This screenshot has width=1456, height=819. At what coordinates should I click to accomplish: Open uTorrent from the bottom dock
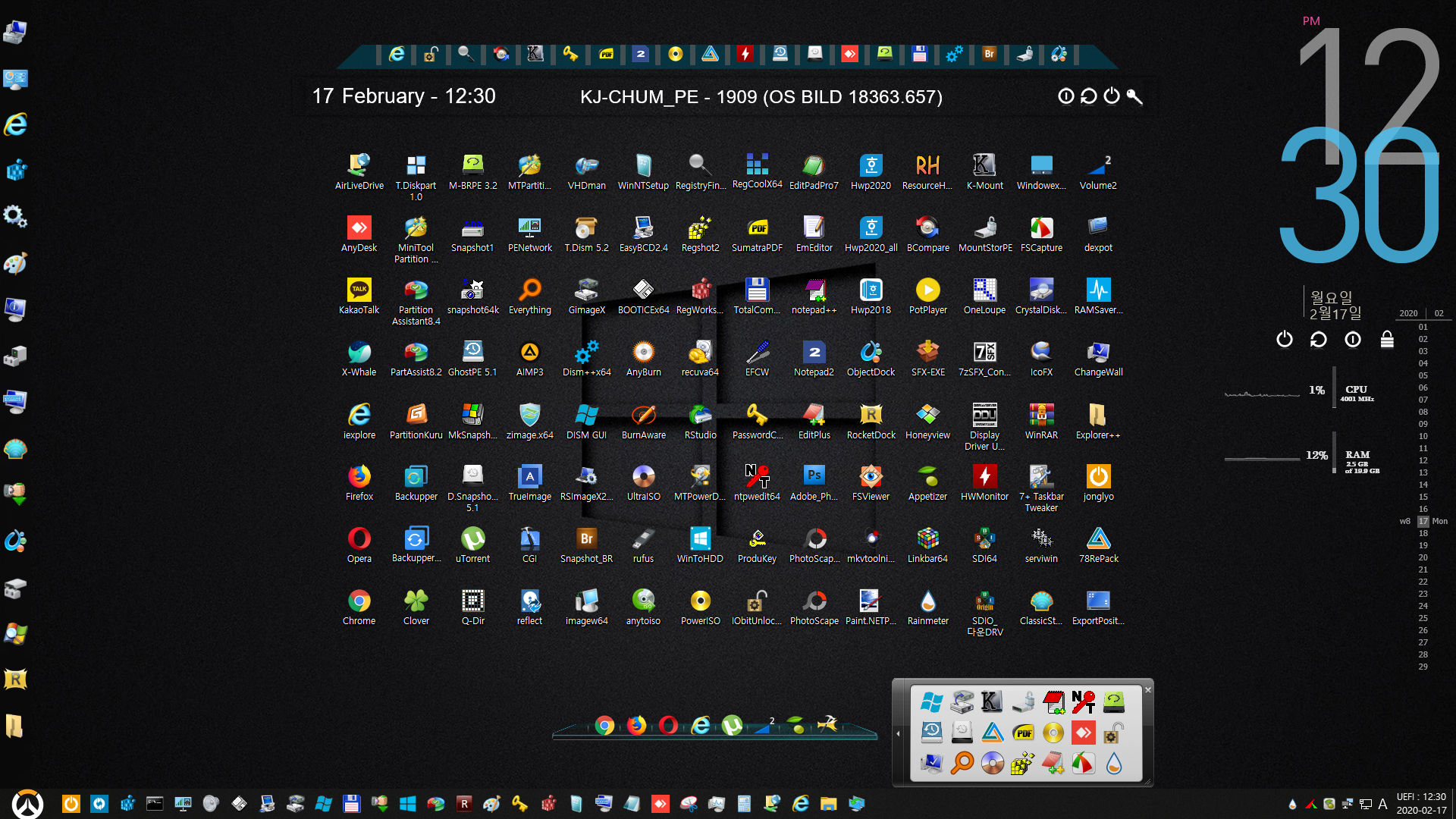pyautogui.click(x=732, y=726)
